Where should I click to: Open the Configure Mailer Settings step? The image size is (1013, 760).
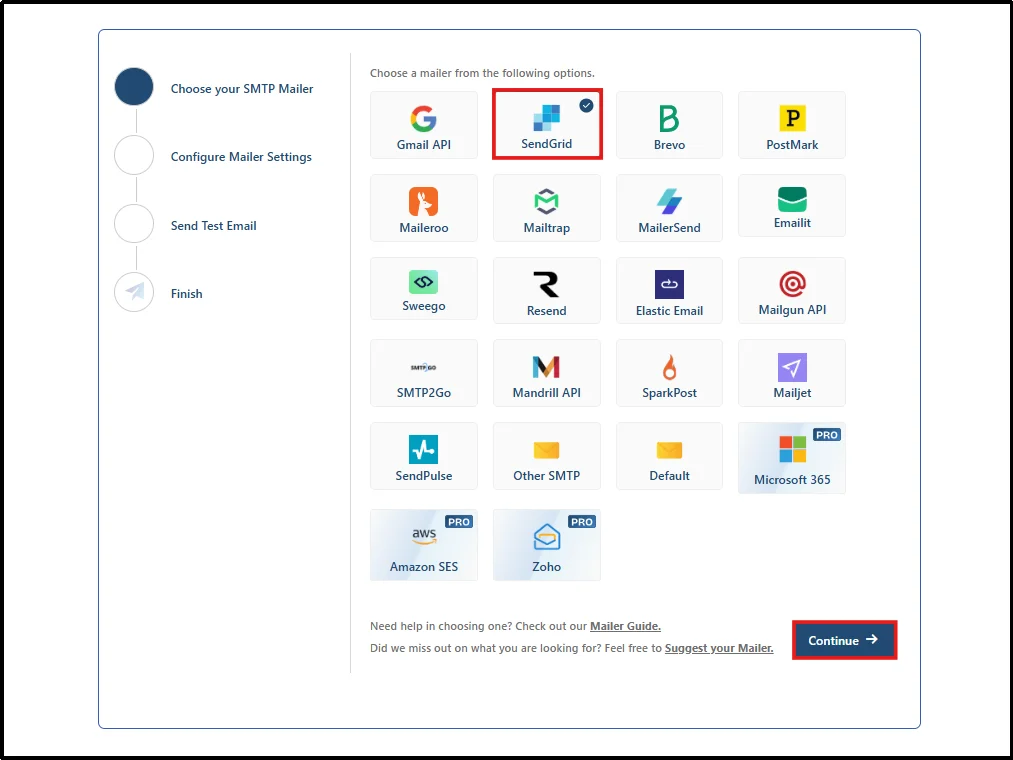coord(241,157)
